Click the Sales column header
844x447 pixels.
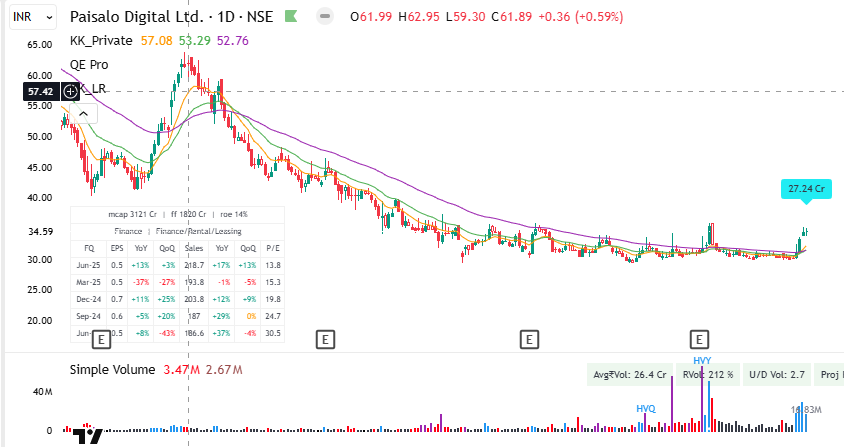click(x=194, y=248)
